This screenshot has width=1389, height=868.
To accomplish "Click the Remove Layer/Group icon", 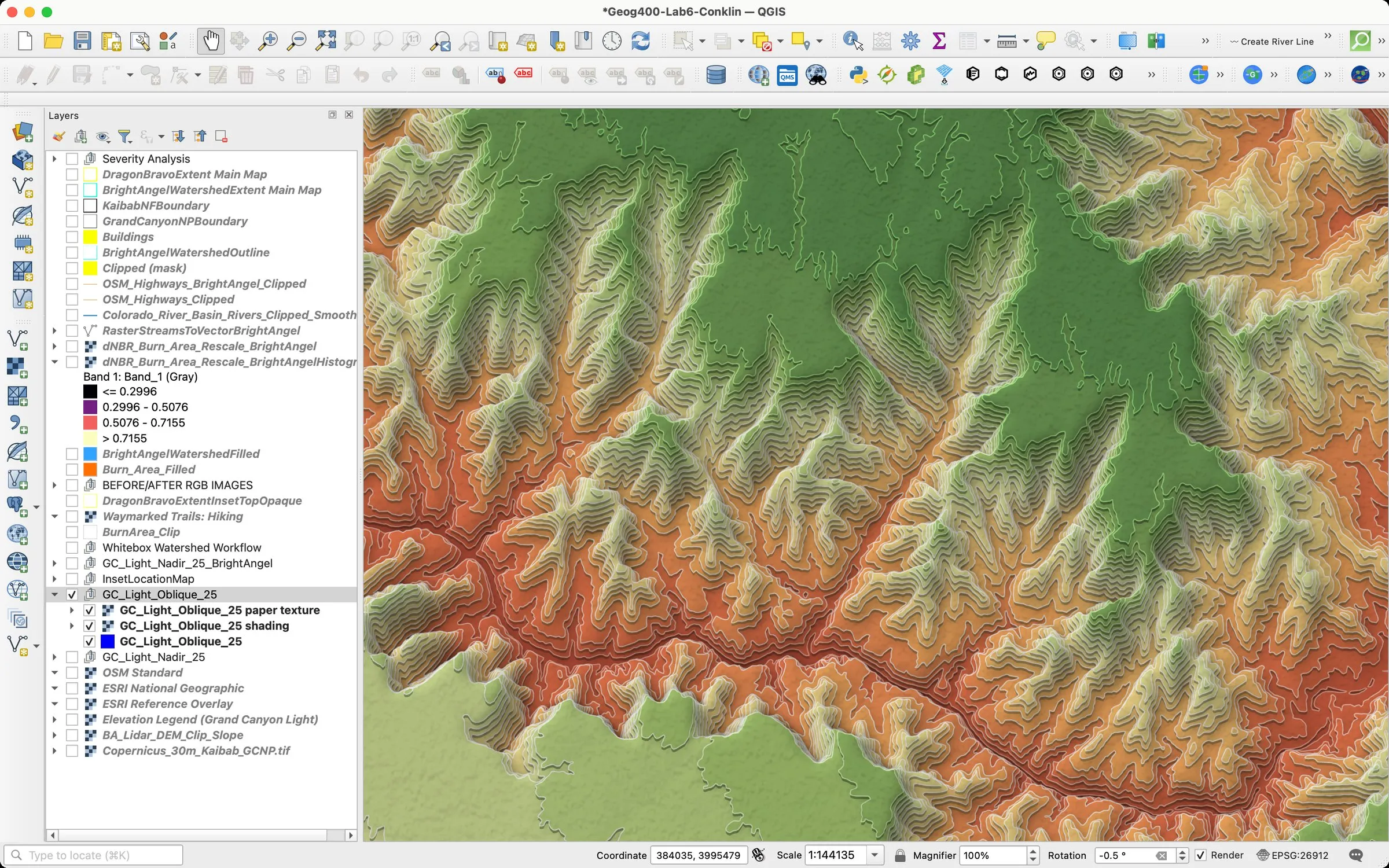I will pyautogui.click(x=221, y=137).
